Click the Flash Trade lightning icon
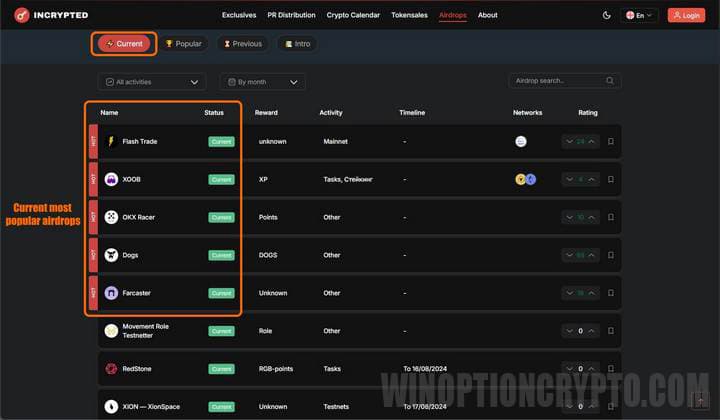 coord(111,142)
